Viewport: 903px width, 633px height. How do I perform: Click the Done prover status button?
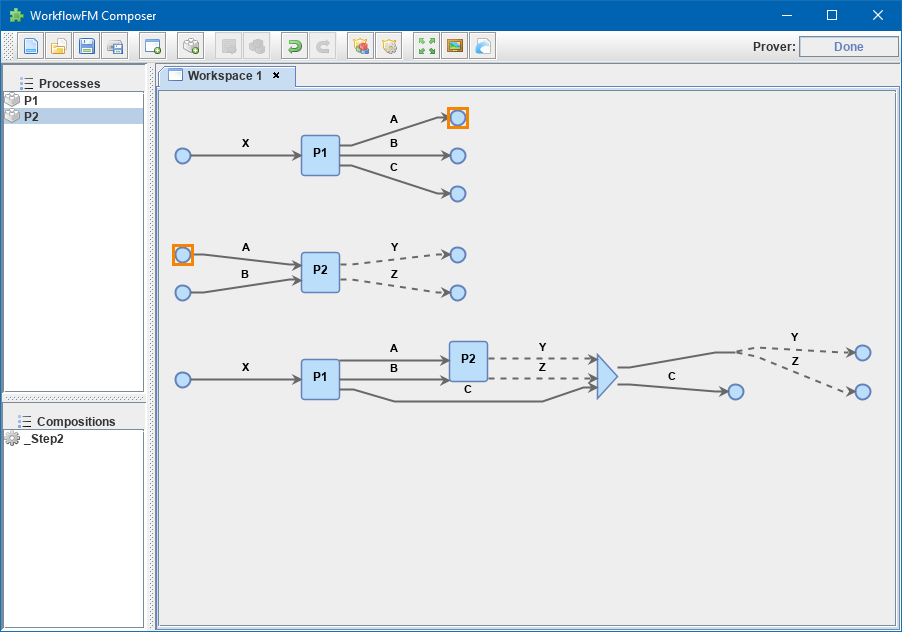[x=848, y=46]
